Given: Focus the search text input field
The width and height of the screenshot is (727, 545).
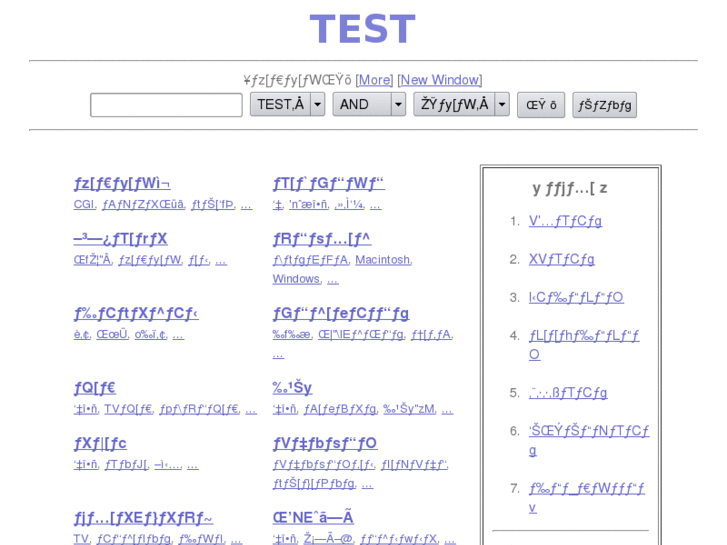Looking at the screenshot, I should click(x=166, y=105).
